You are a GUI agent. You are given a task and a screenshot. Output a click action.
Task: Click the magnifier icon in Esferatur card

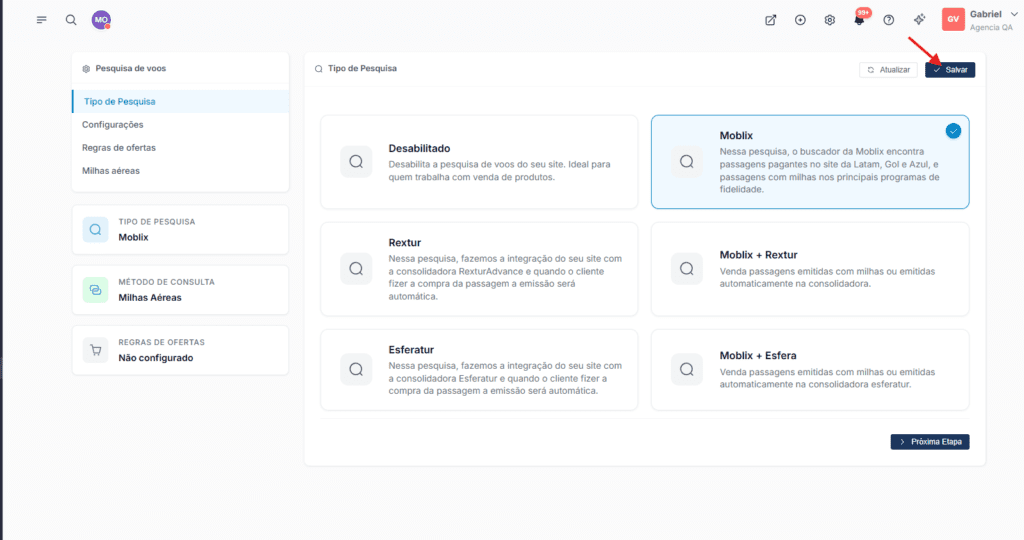[x=356, y=370]
